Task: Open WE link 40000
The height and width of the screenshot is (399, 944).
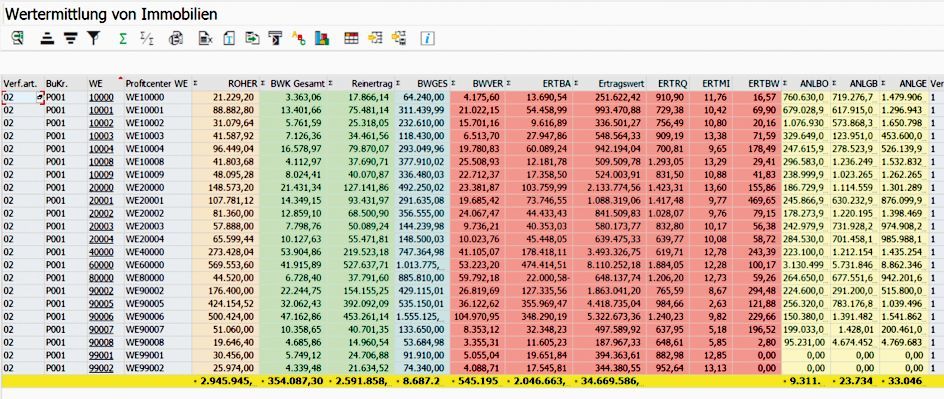Action: (101, 252)
